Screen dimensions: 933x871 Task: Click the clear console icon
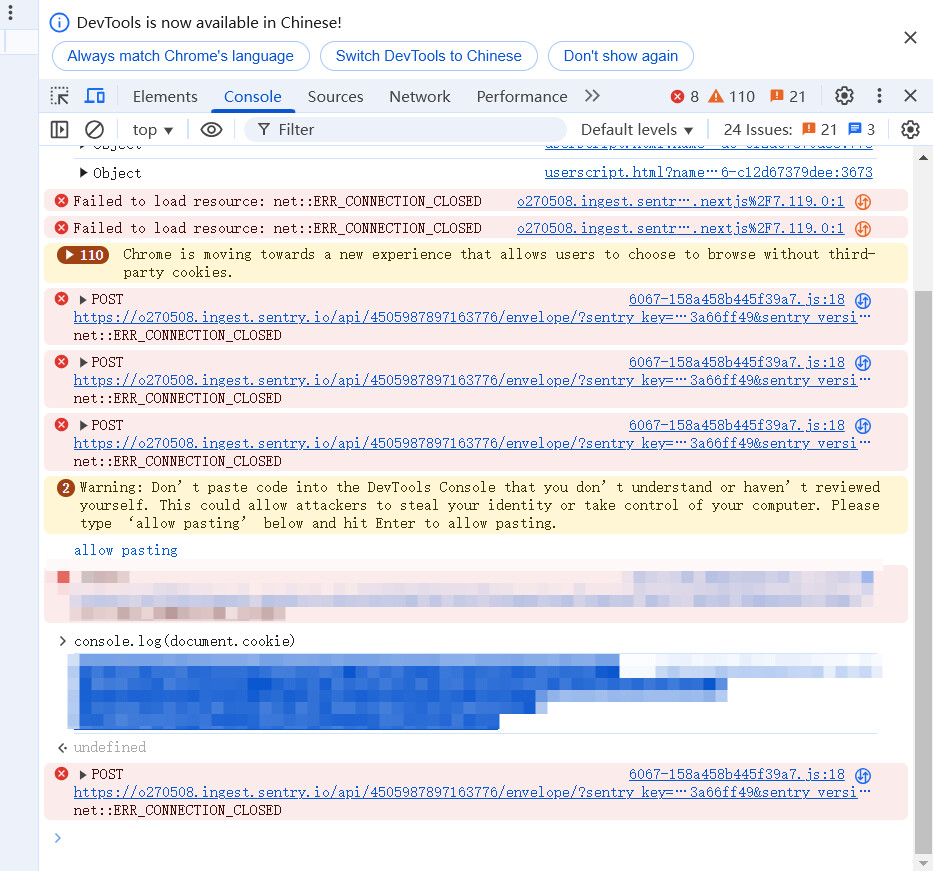(x=94, y=129)
